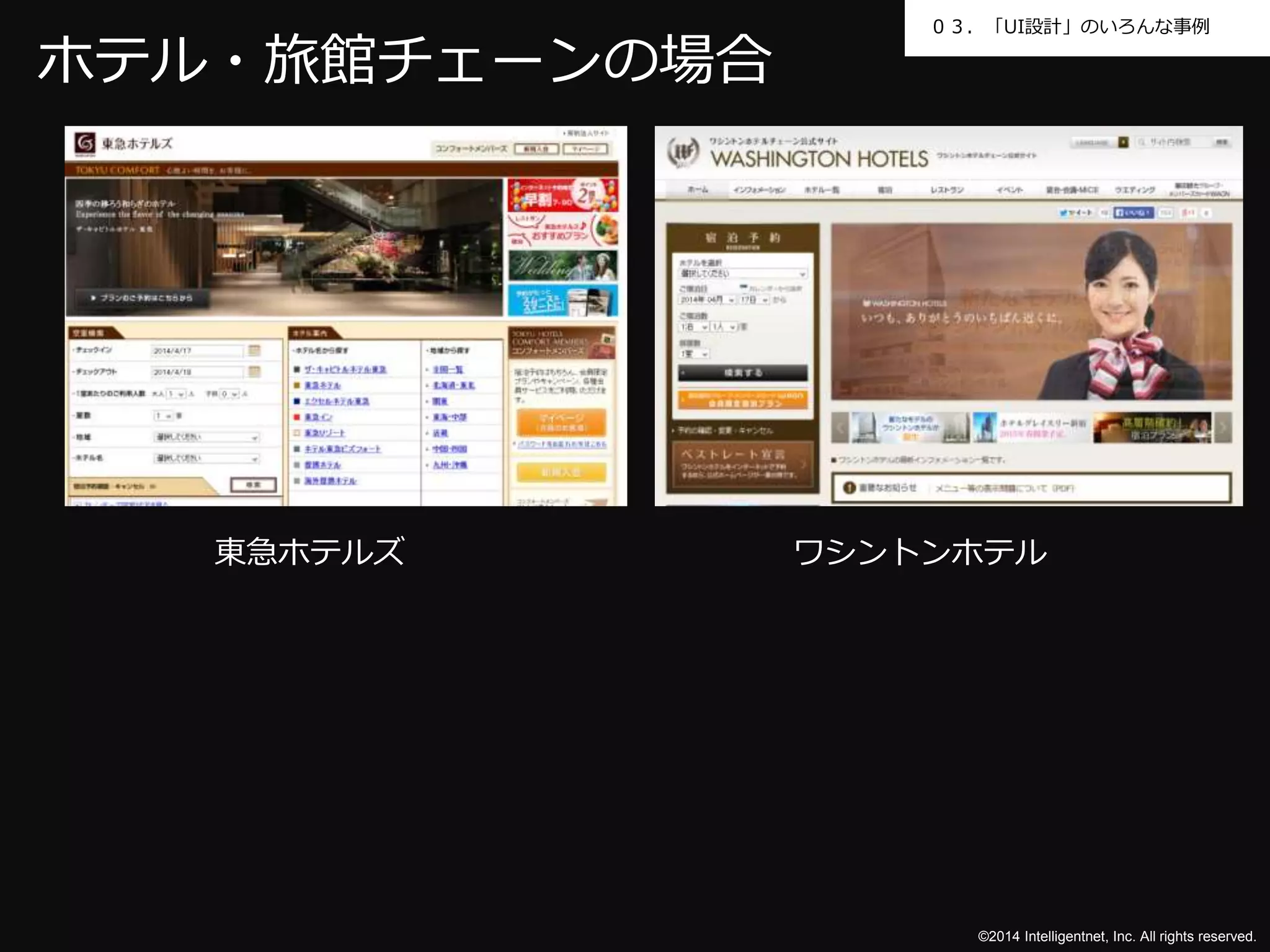This screenshot has height=952, width=1270.
Task: Select the ウエディング nav item
Action: coord(1135,190)
